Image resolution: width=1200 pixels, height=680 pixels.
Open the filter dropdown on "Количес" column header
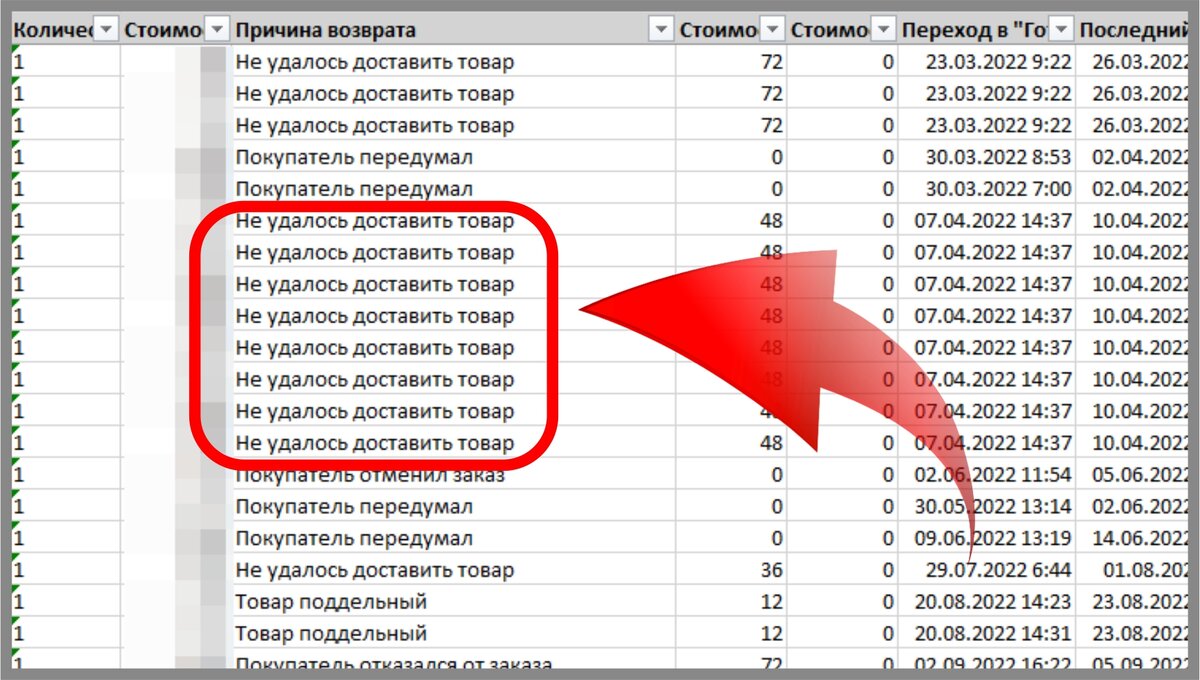pyautogui.click(x=104, y=30)
